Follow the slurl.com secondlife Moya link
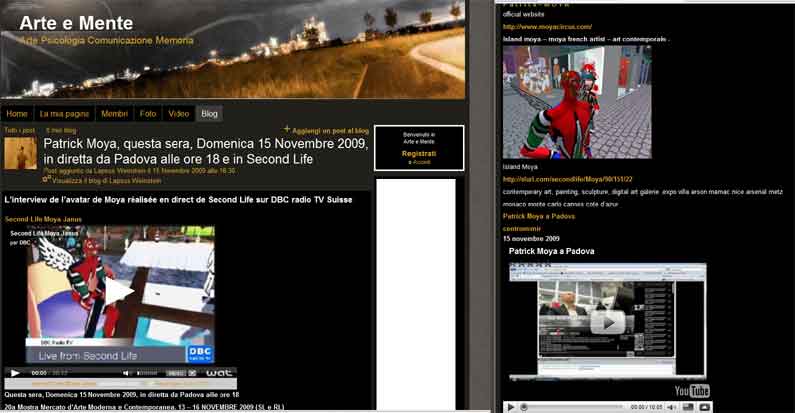 click(x=567, y=178)
